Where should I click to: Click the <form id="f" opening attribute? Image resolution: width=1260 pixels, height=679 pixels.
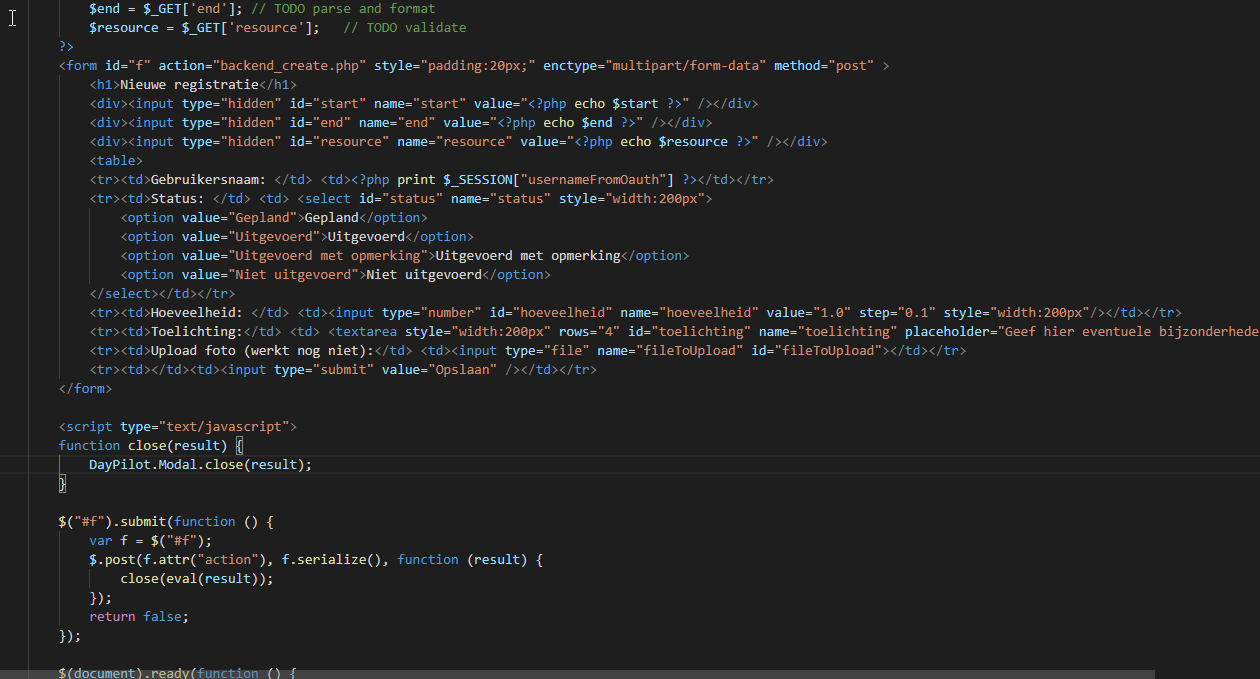pyautogui.click(x=105, y=65)
